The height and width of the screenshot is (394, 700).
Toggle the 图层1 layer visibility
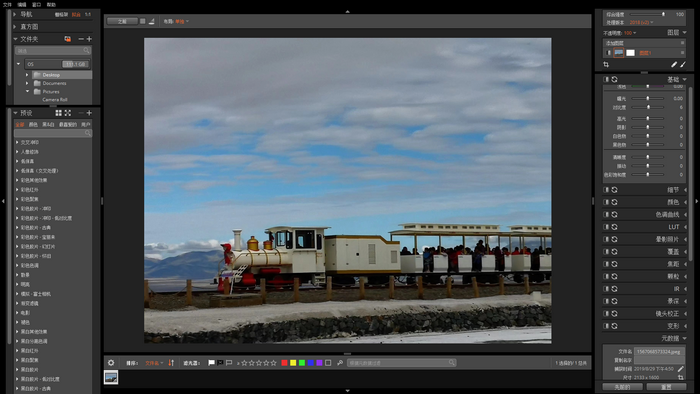click(x=608, y=53)
